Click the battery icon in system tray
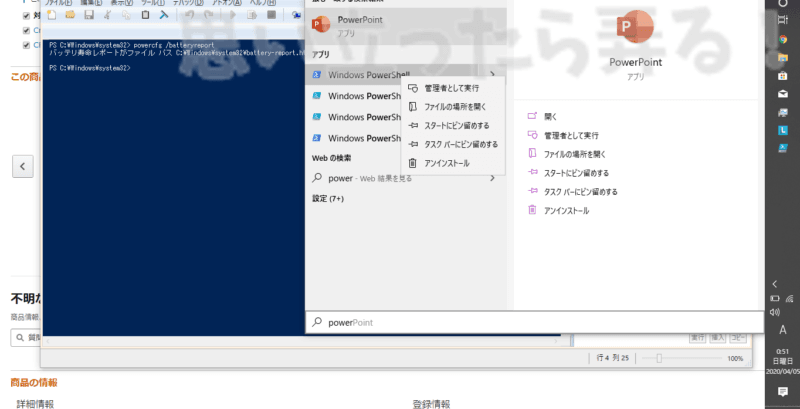Viewport: 800px width, 409px height. [776, 298]
